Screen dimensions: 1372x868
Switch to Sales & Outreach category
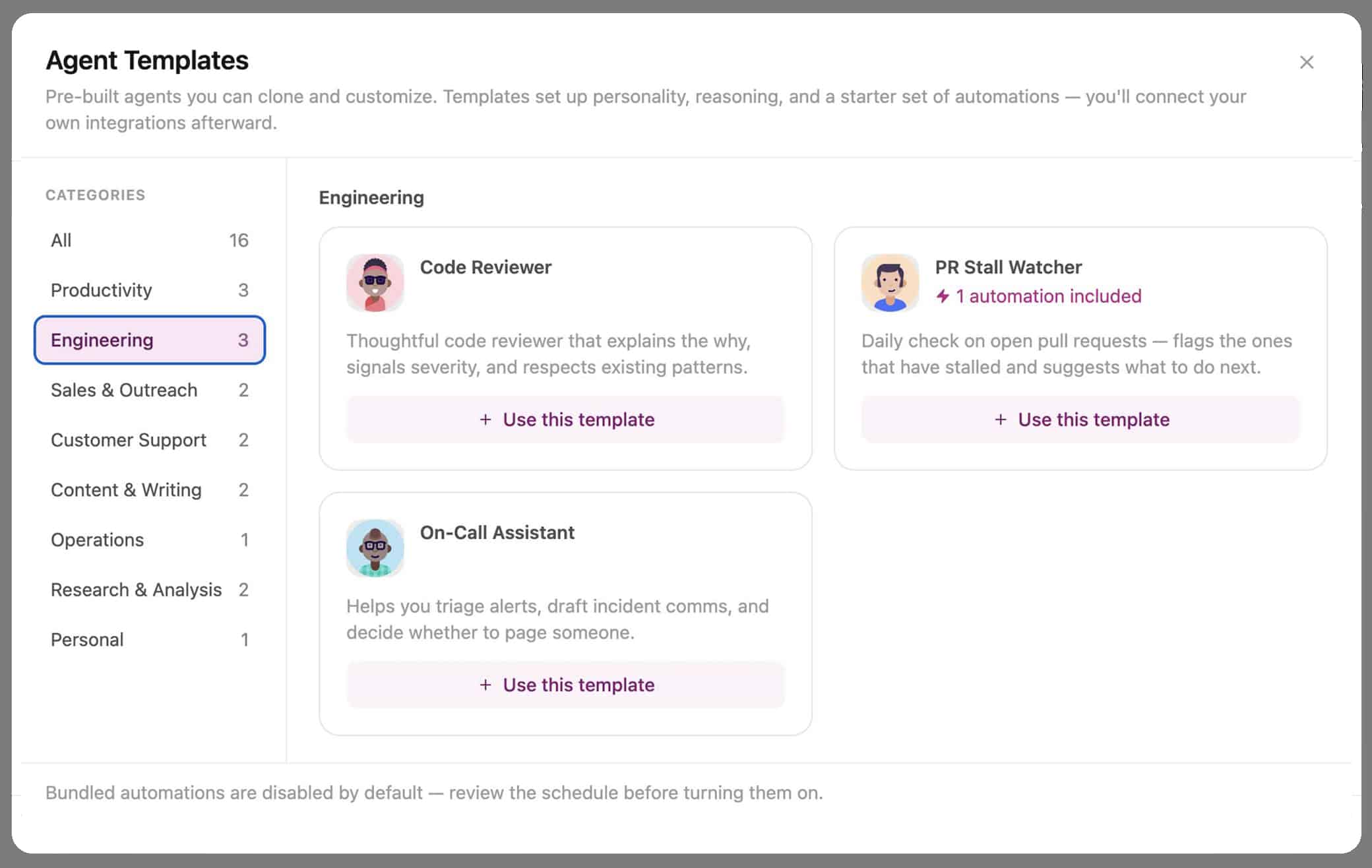pos(150,390)
